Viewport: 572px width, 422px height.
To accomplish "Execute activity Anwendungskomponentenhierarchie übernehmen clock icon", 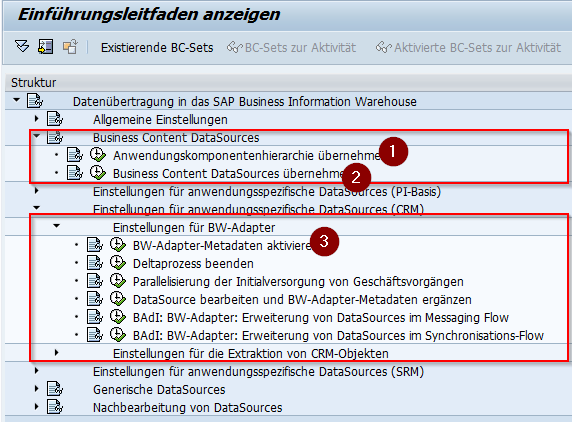I will [x=98, y=154].
